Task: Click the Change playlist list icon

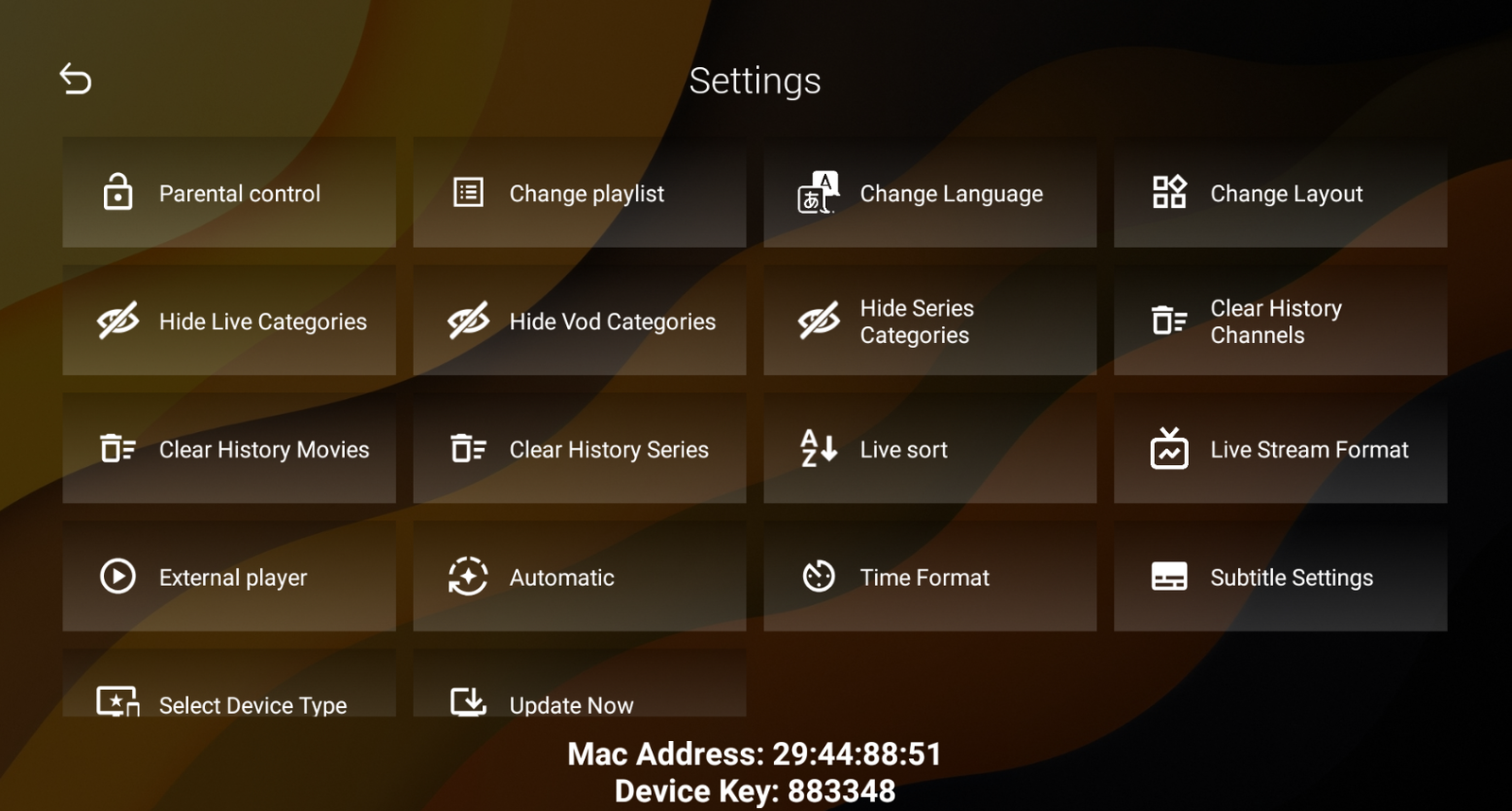Action: click(468, 192)
